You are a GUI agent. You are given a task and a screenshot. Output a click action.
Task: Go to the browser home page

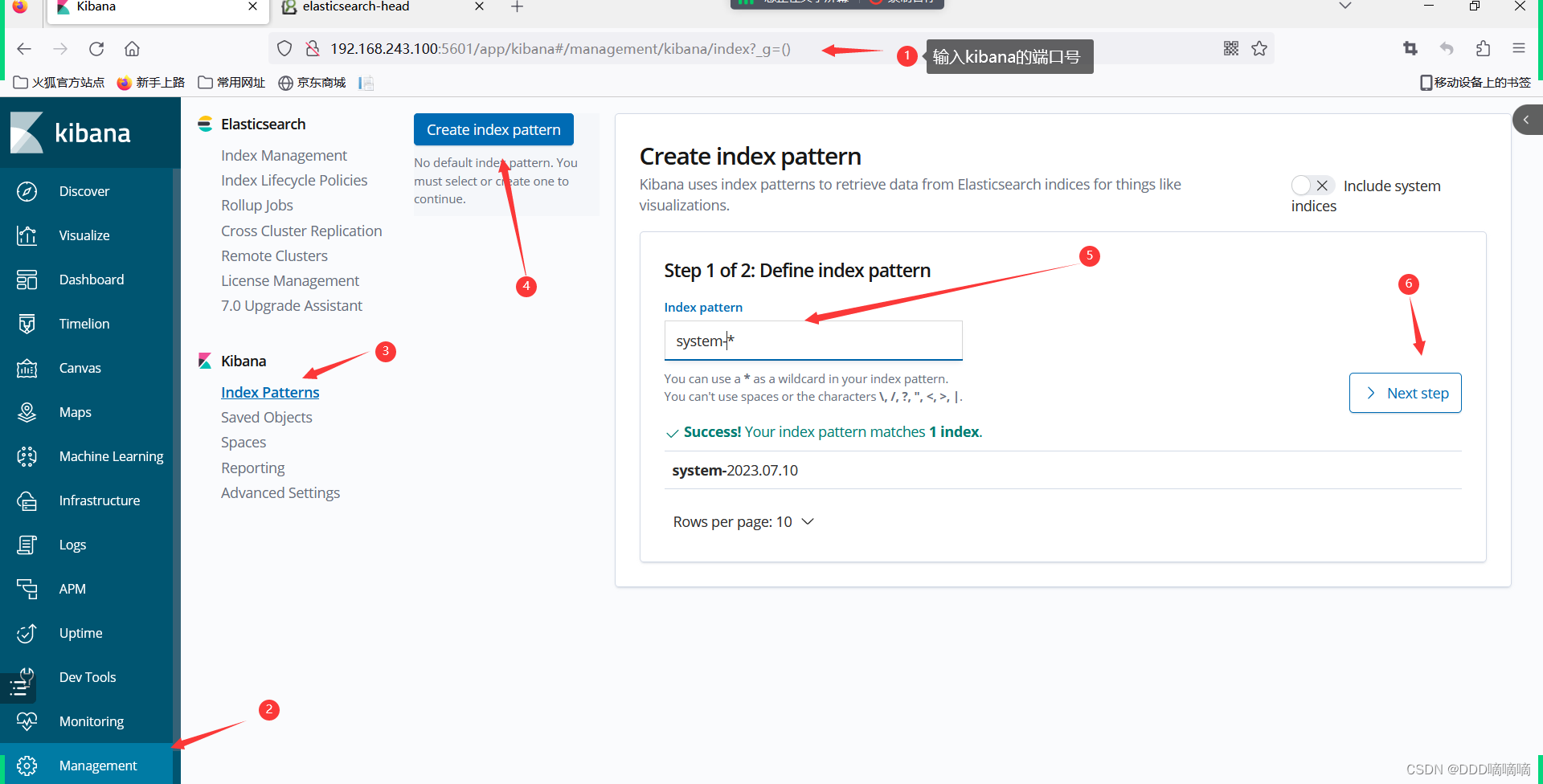(132, 49)
